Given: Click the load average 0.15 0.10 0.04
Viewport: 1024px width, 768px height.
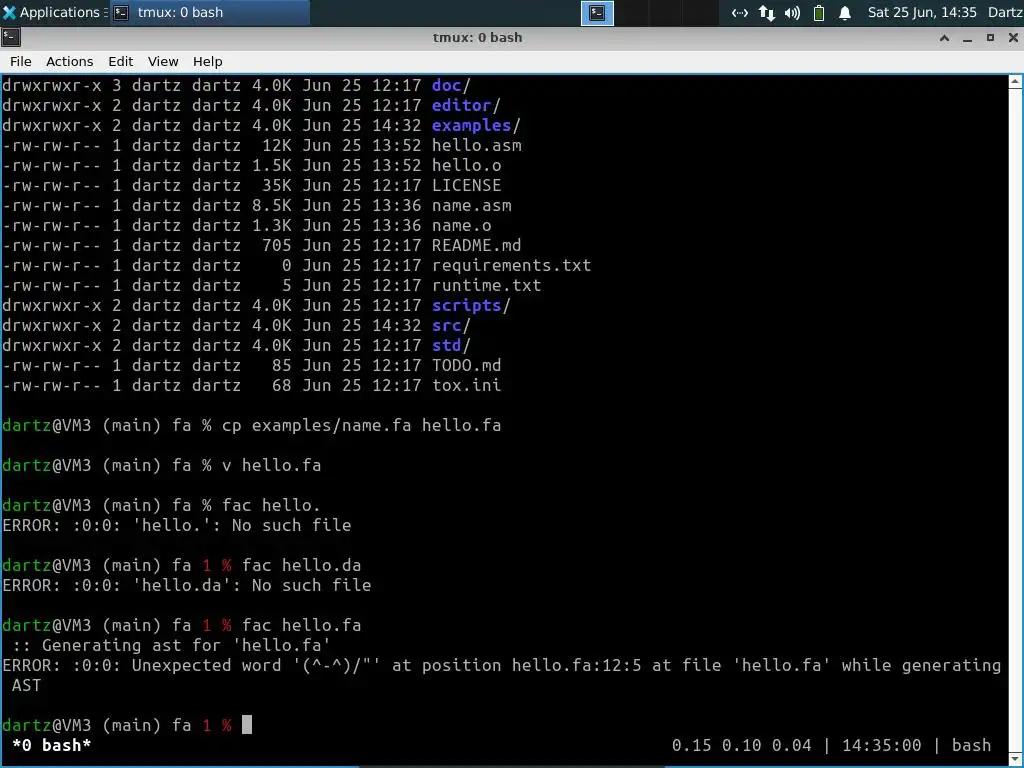Looking at the screenshot, I should 741,745.
